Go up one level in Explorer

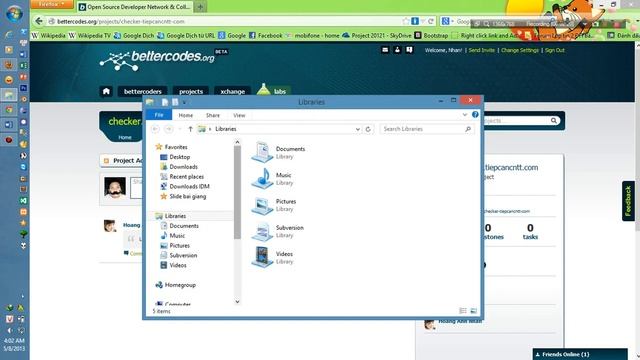coord(190,129)
